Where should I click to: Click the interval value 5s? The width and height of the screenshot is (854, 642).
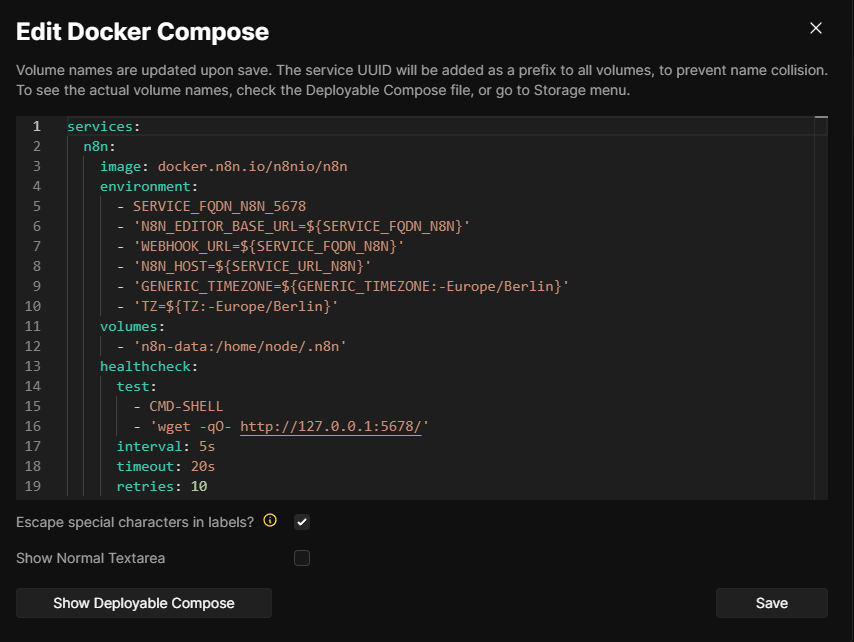tap(206, 447)
